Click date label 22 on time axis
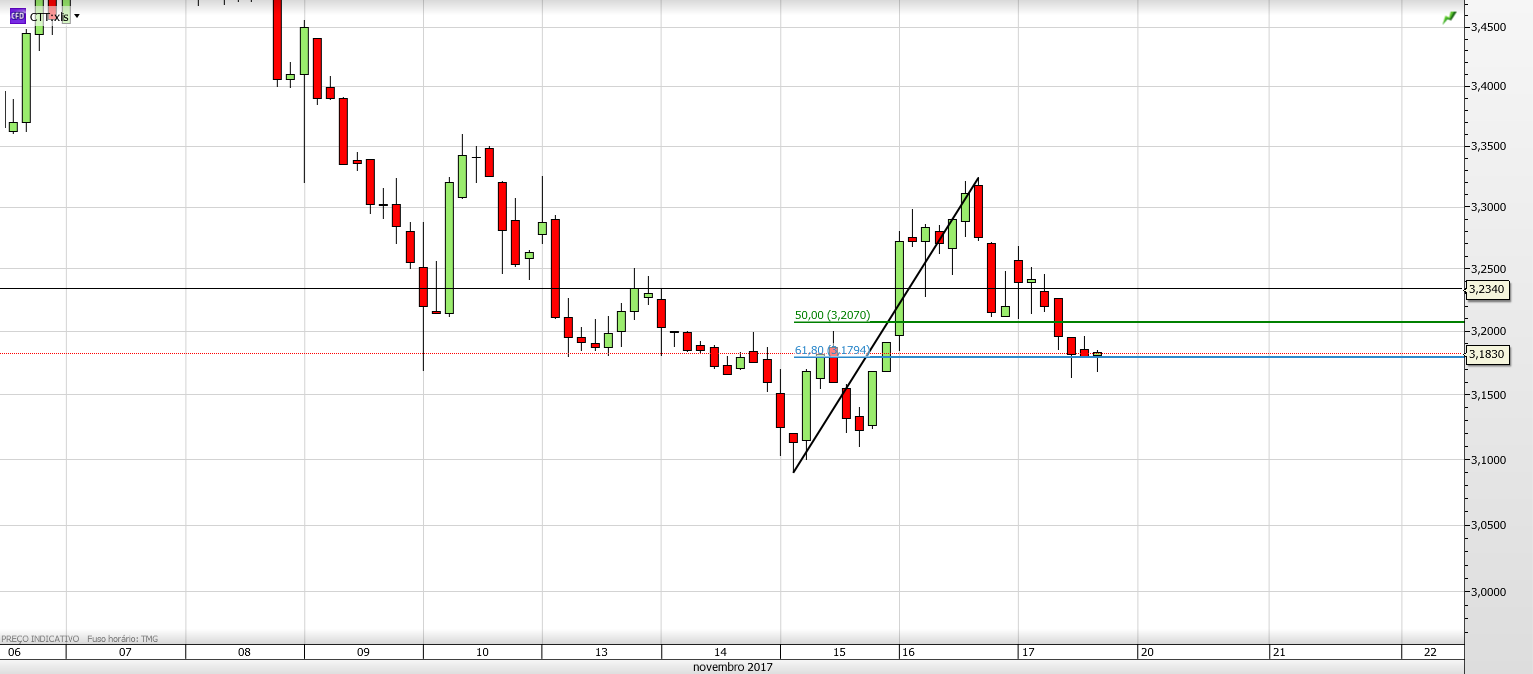 tap(1431, 652)
